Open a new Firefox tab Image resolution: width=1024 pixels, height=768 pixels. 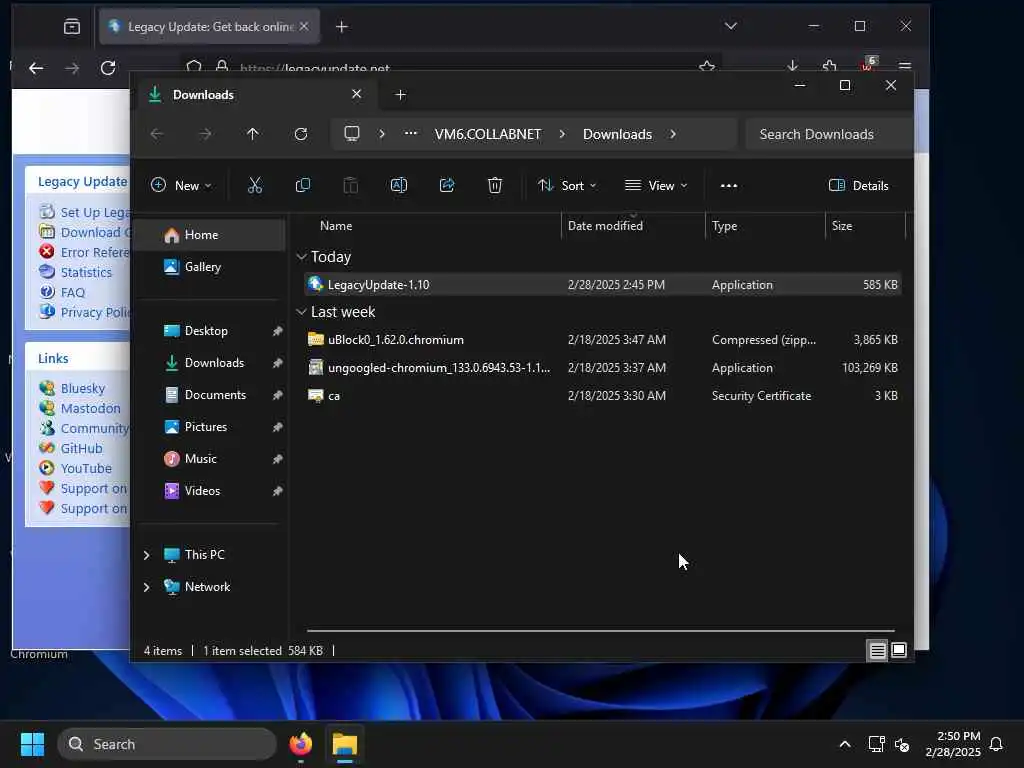(x=342, y=27)
